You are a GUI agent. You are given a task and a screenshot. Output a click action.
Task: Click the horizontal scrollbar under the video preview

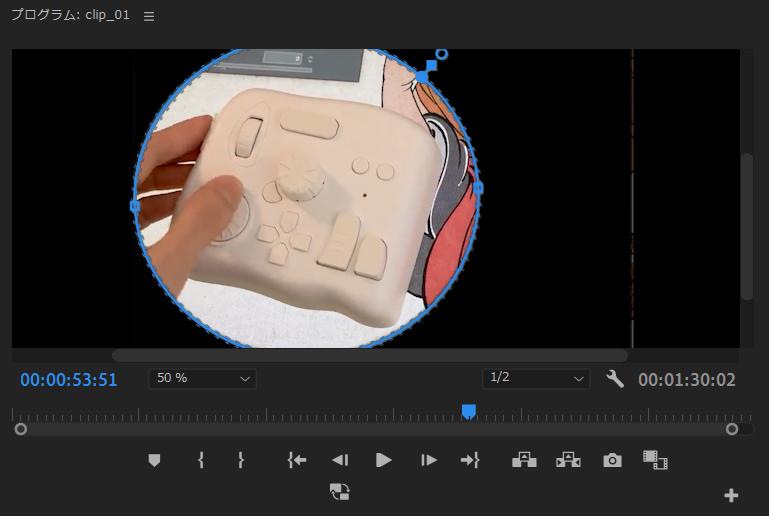coord(370,355)
